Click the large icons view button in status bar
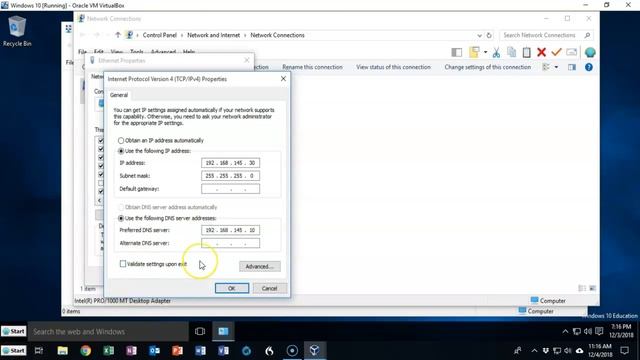The image size is (640, 360). (593, 288)
